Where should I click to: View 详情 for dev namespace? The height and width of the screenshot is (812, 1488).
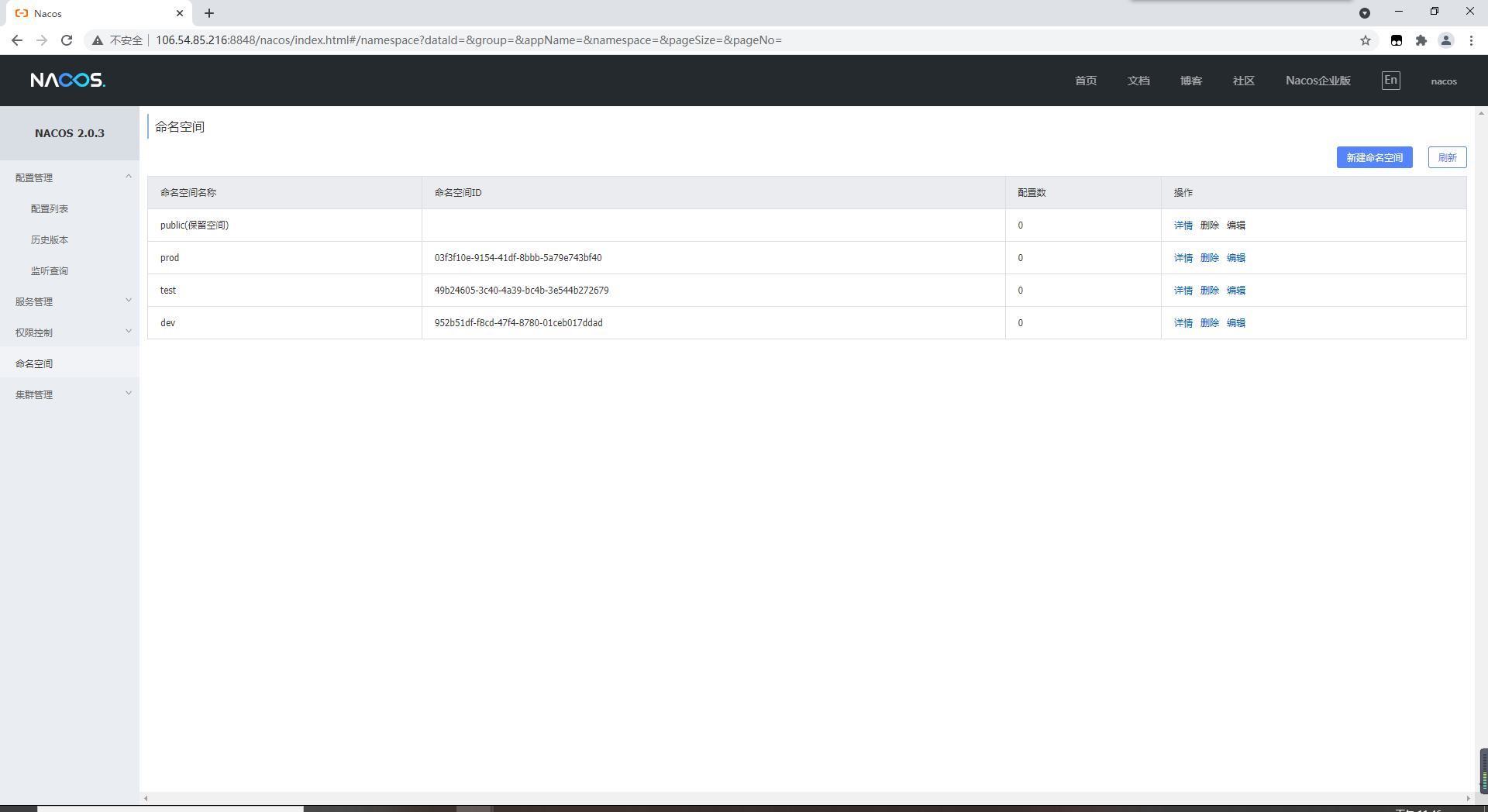point(1183,323)
